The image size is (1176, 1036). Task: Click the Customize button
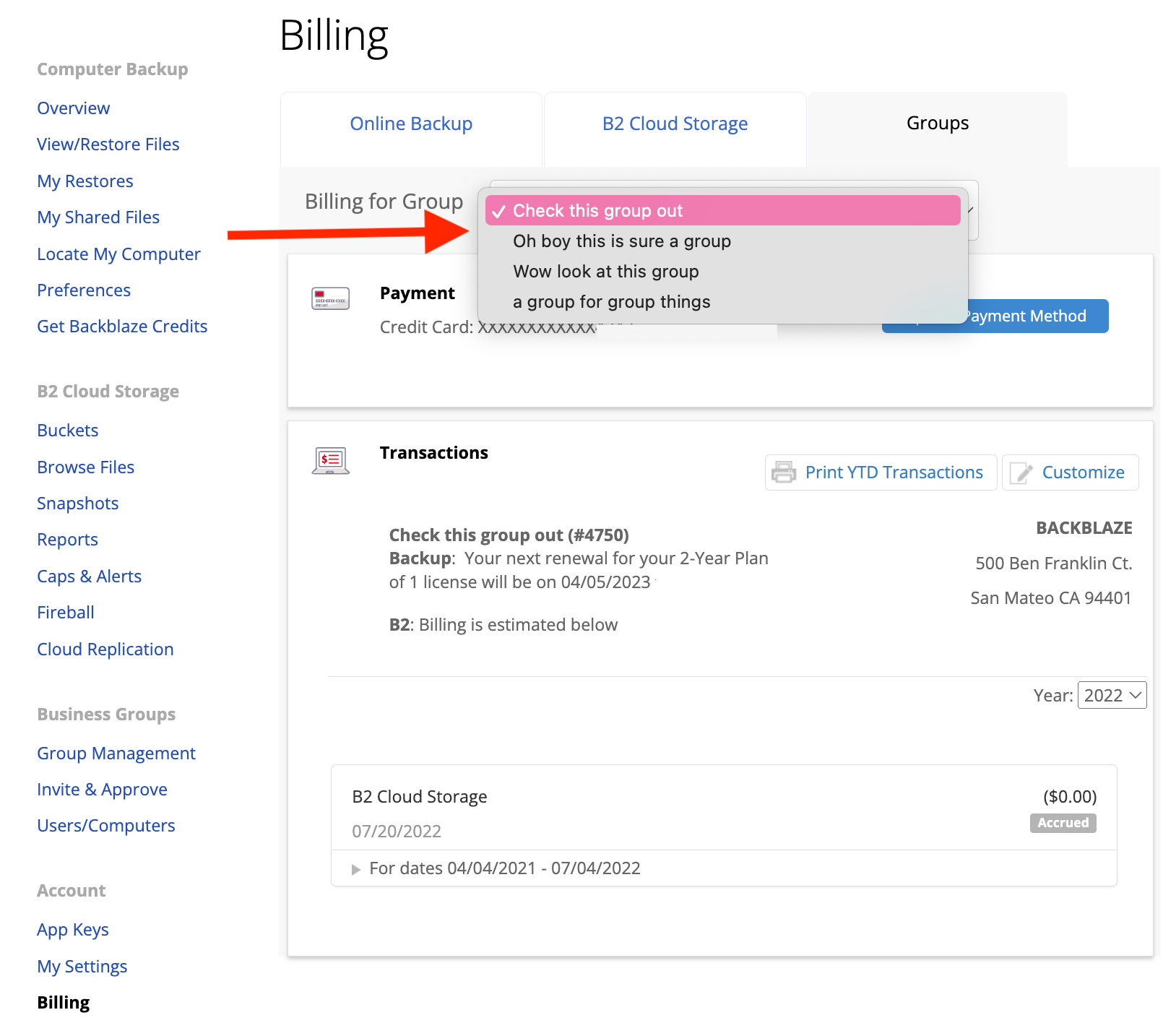(x=1070, y=472)
